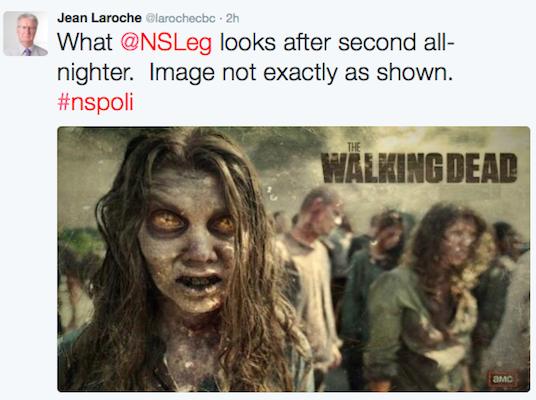The image size is (536, 400).
Task: Click the WALKING DEAD title in image
Action: [x=419, y=168]
